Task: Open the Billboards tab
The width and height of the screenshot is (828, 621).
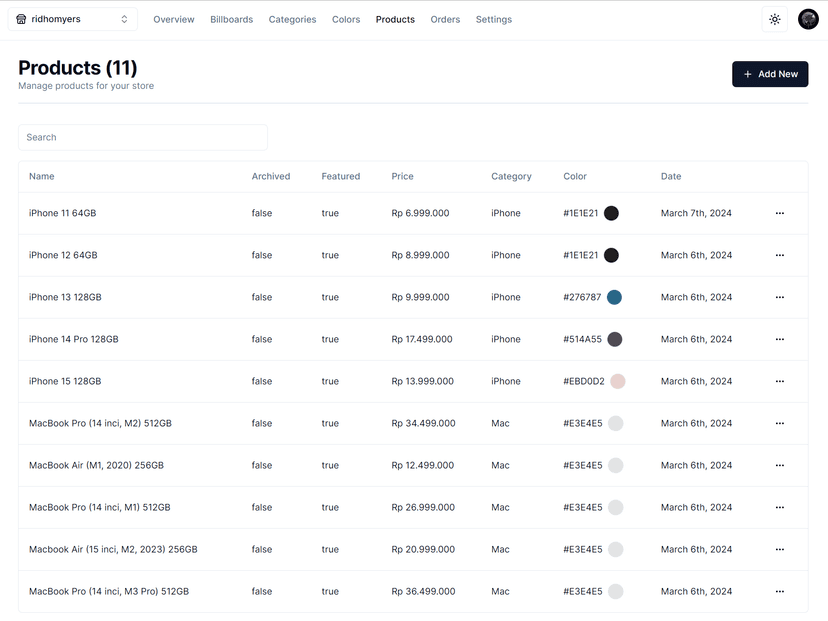Action: tap(231, 20)
